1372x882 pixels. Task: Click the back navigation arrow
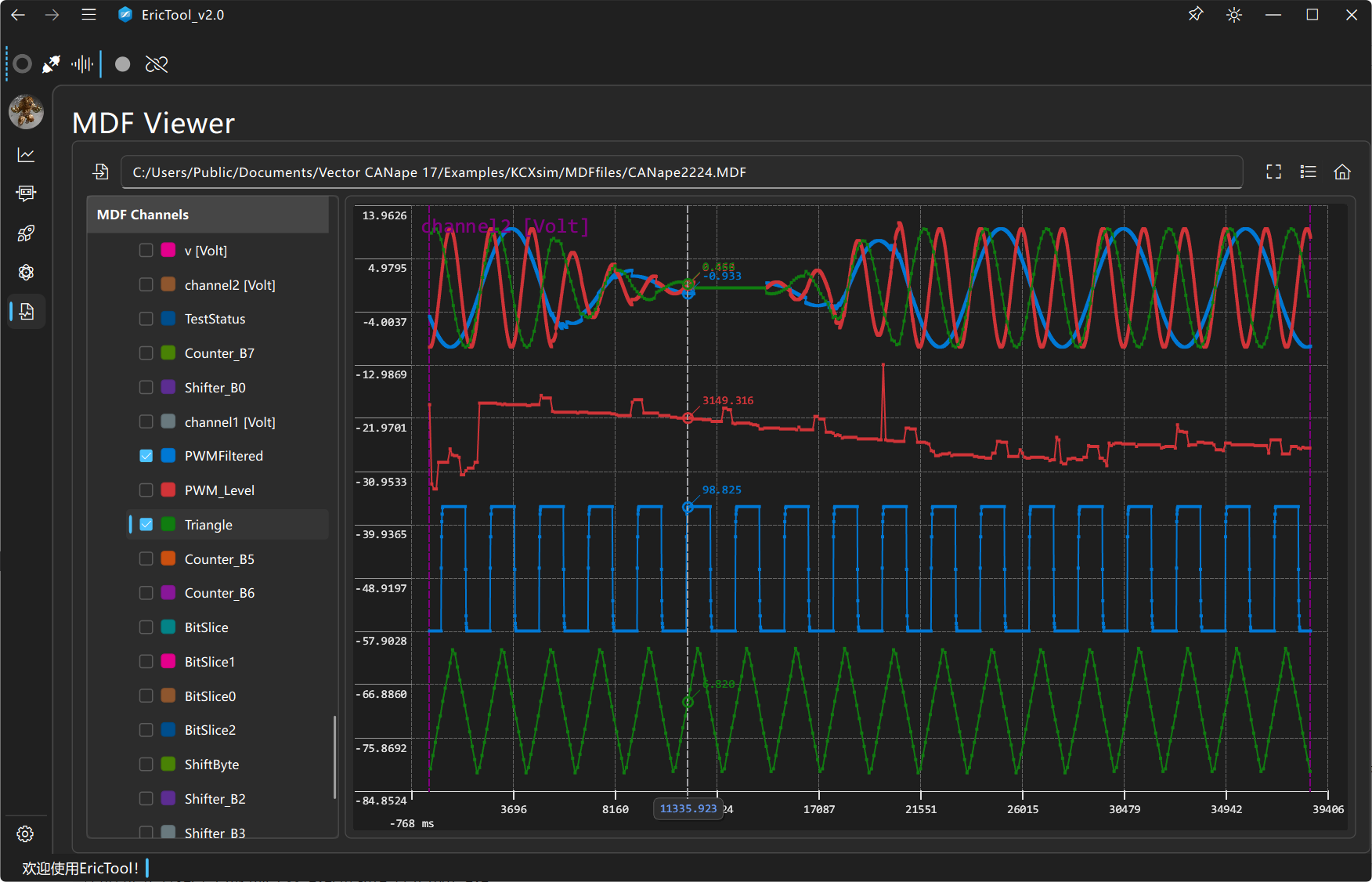18,15
